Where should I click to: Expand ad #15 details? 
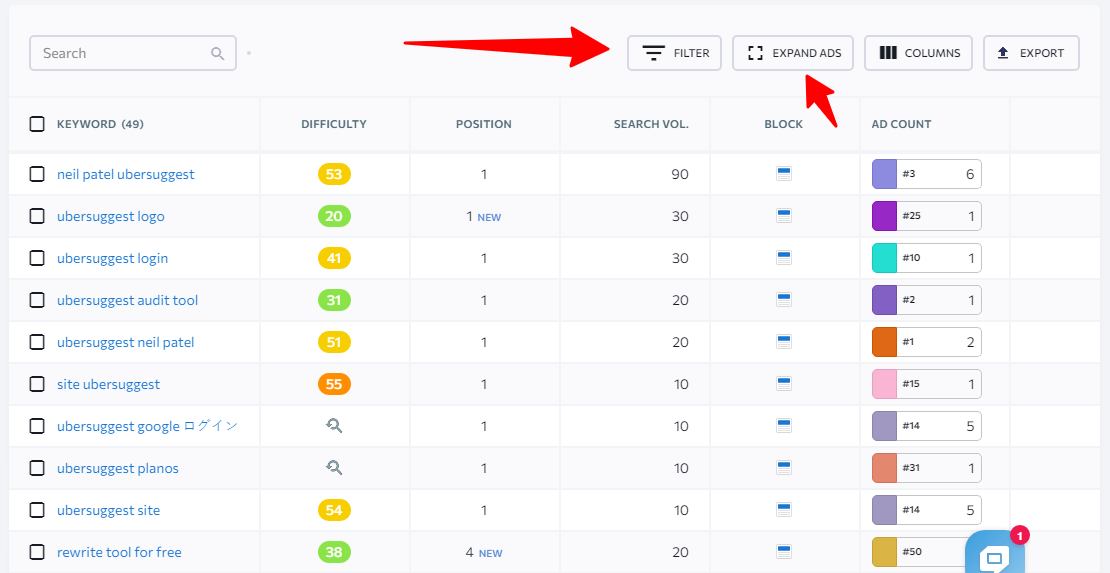pos(927,384)
